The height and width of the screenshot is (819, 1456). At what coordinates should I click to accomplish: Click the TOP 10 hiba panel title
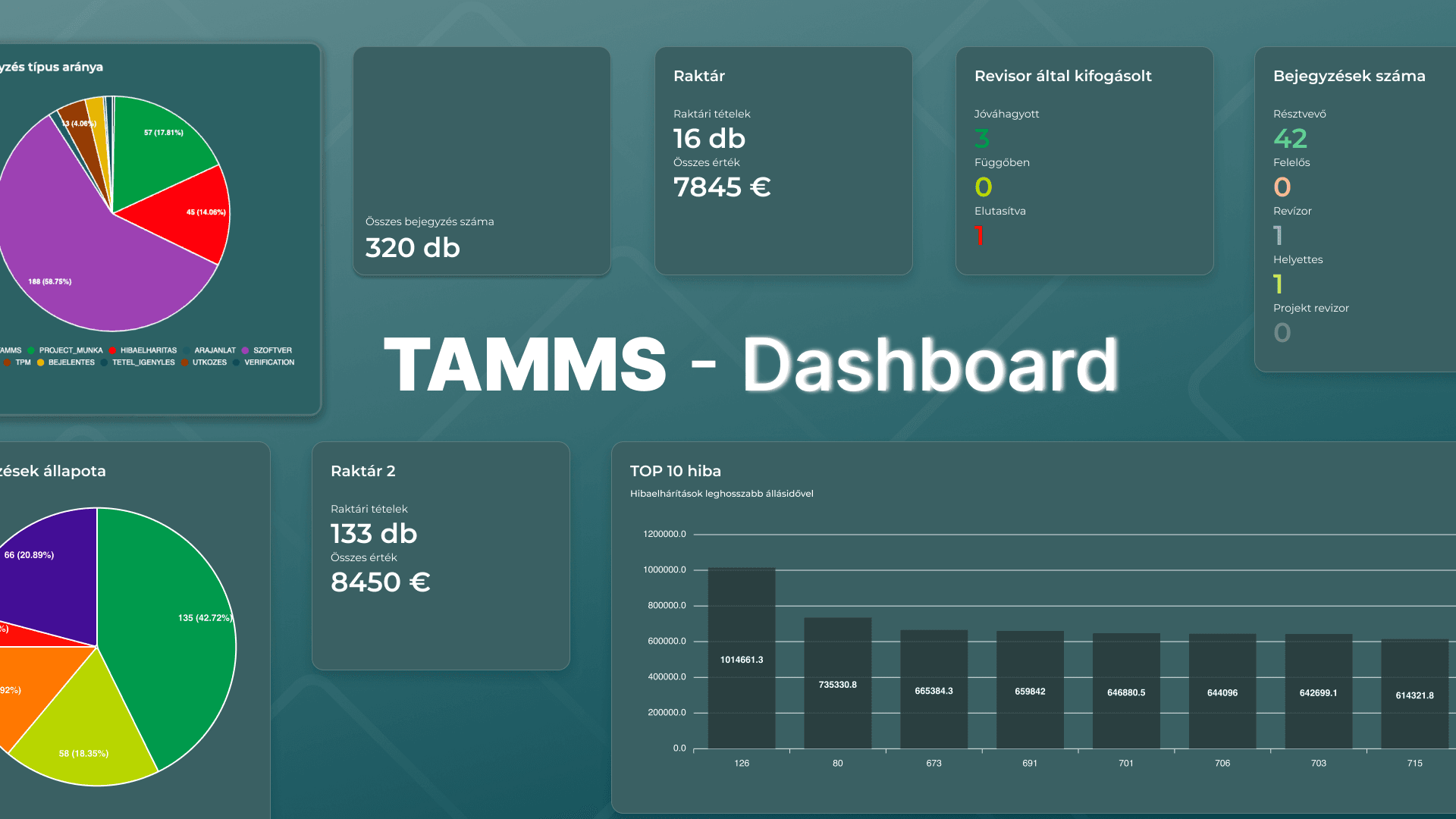click(675, 471)
